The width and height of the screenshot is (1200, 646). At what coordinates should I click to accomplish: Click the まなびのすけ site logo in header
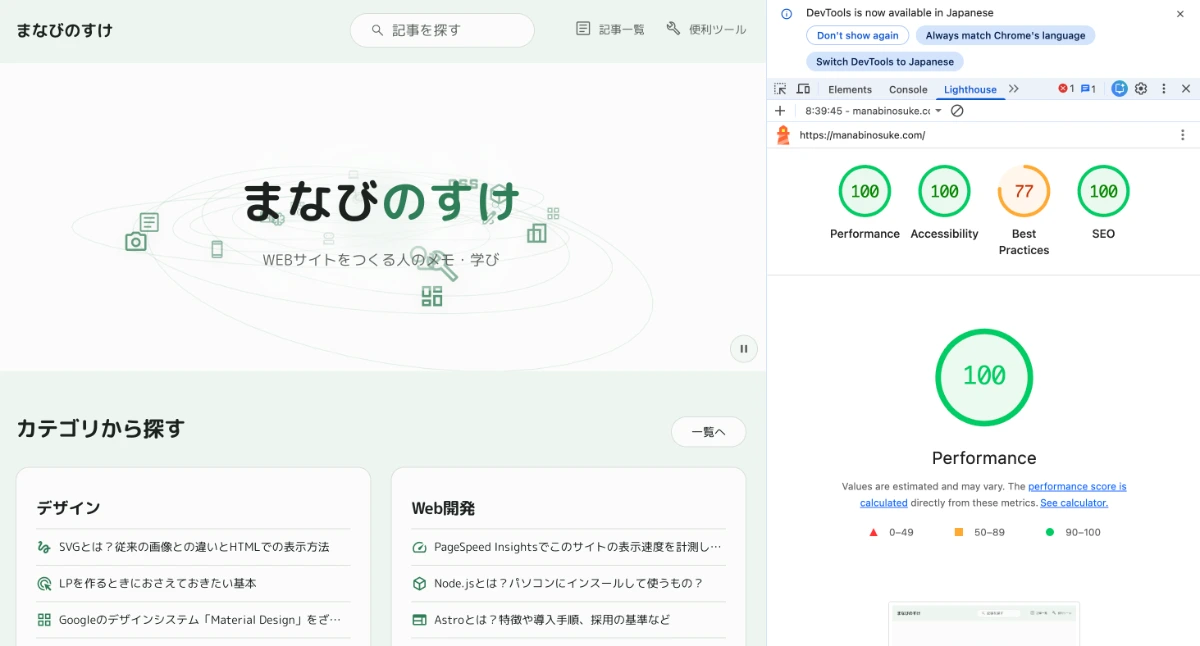64,30
